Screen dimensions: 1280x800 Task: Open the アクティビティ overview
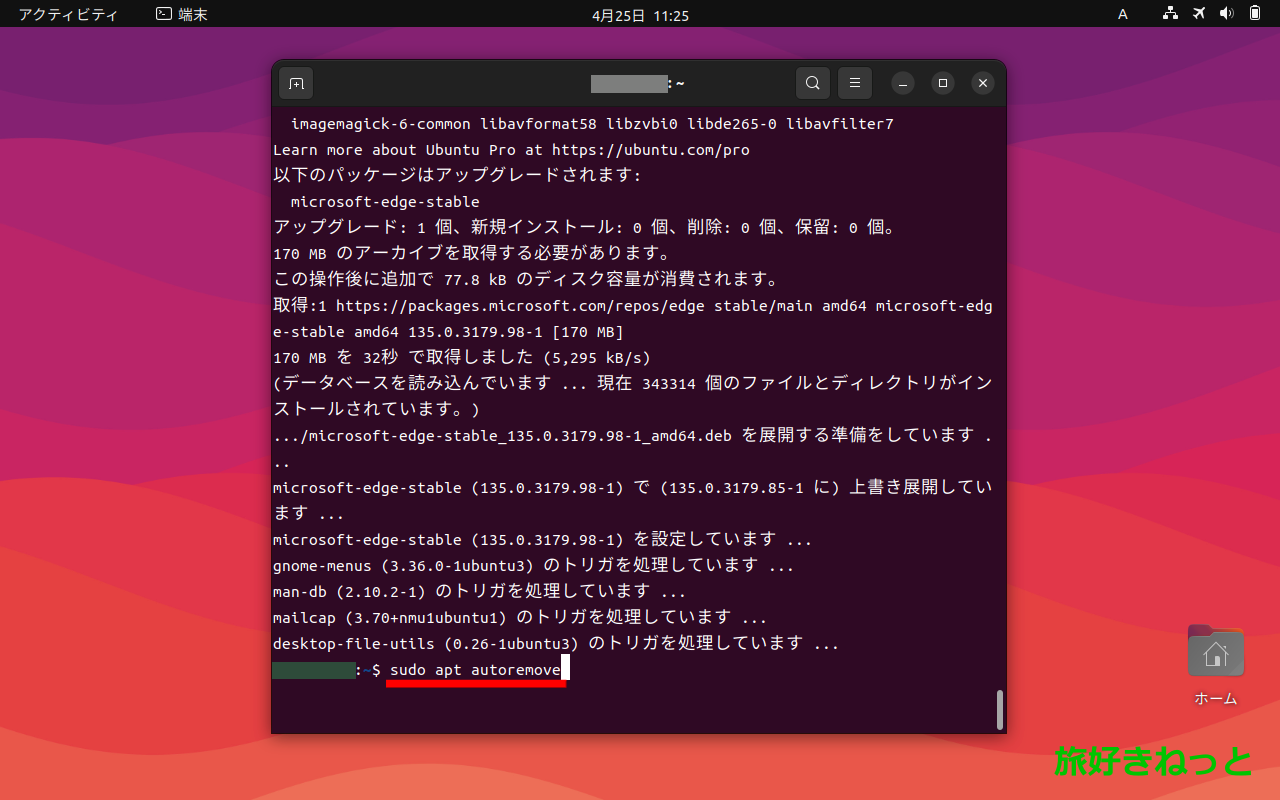tap(67, 14)
